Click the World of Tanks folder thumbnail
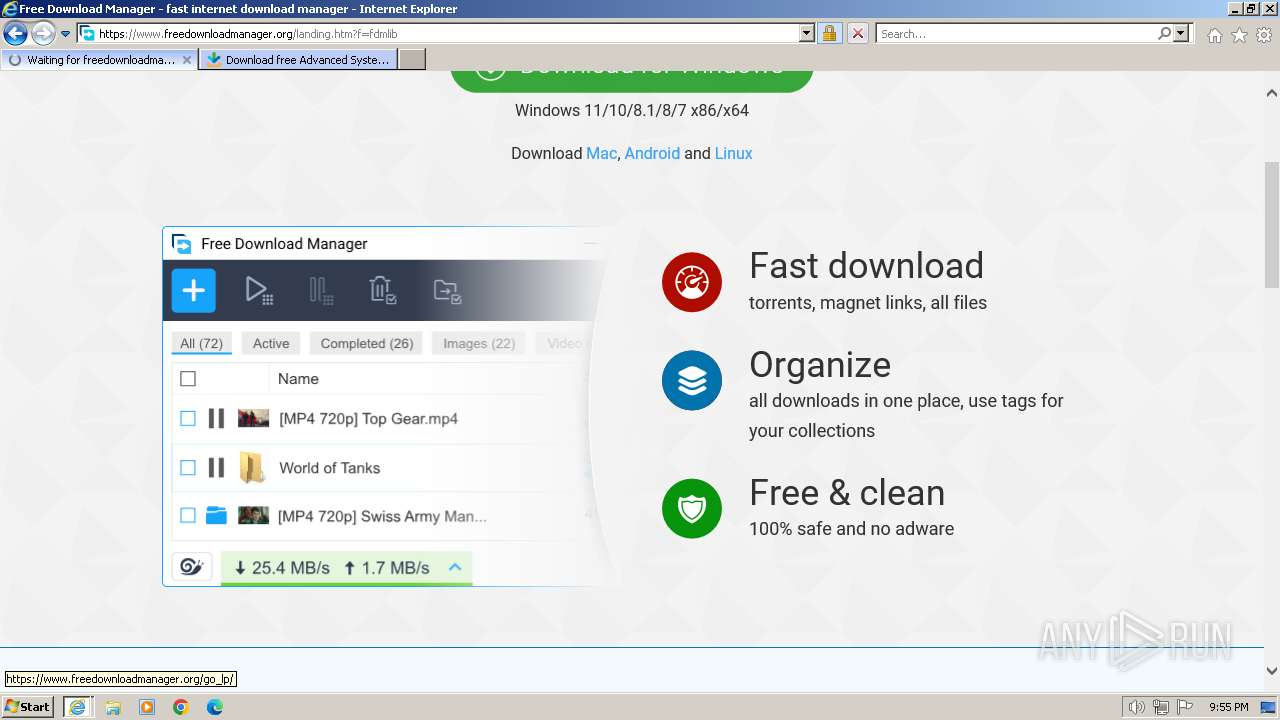Screen dimensions: 1280x720 (x=252, y=467)
